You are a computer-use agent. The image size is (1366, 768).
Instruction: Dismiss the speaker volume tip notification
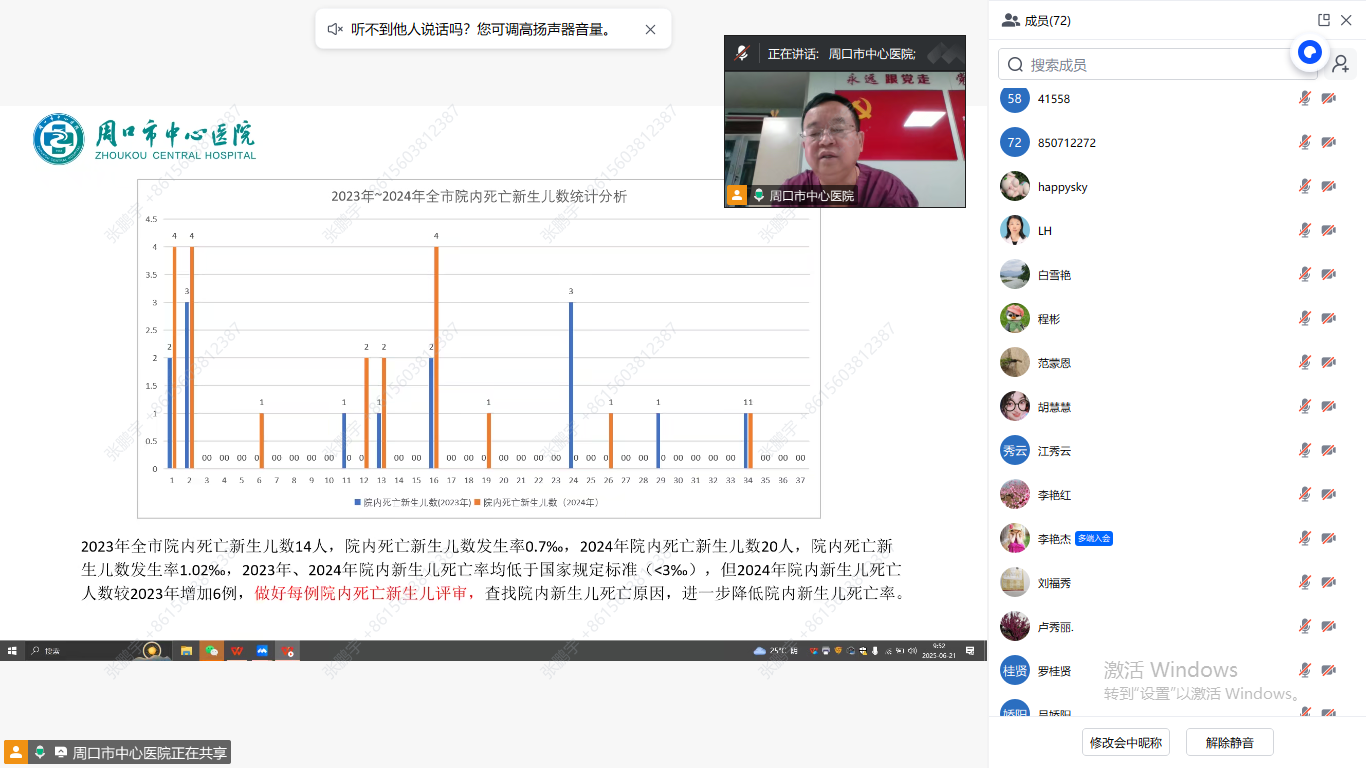[650, 29]
